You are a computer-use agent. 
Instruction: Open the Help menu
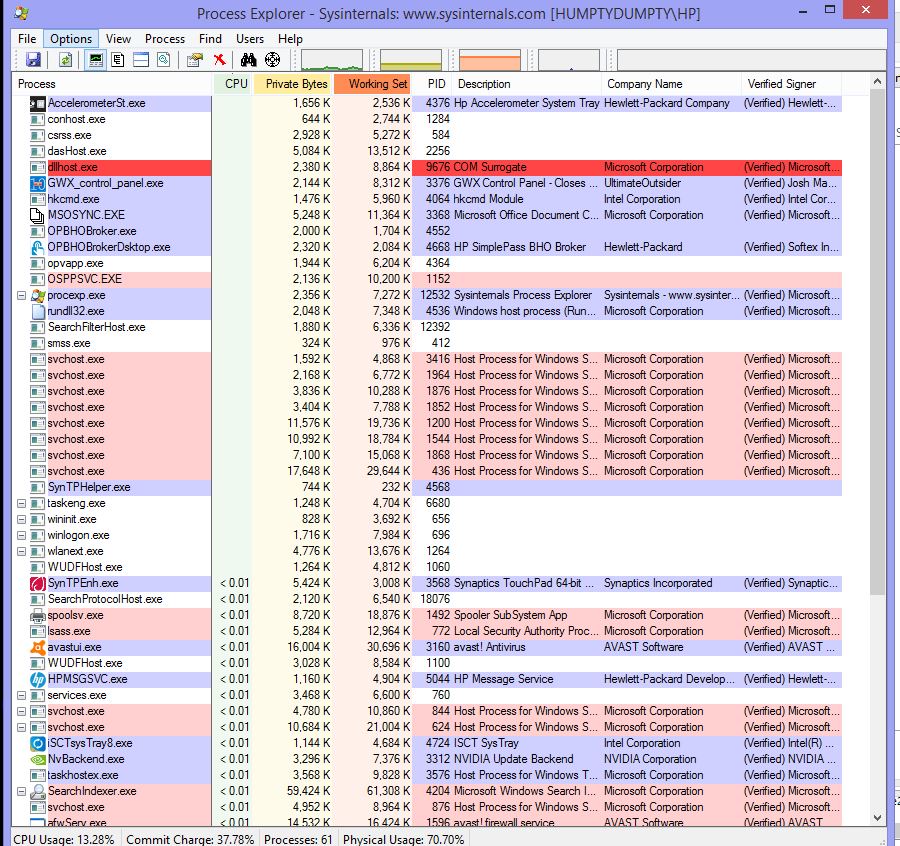290,38
